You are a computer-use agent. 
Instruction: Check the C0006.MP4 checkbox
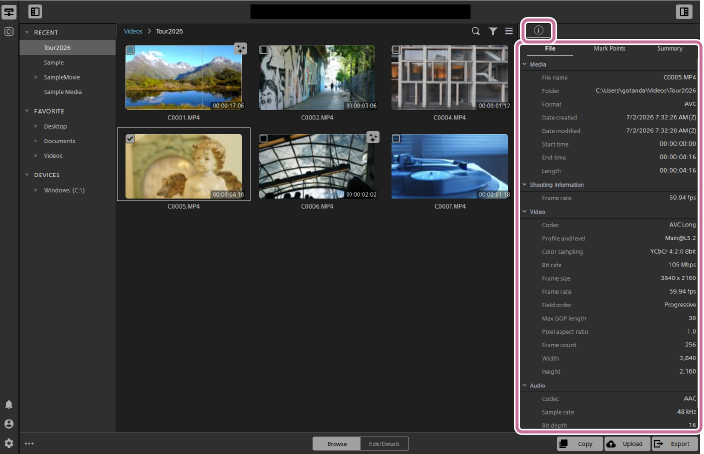264,138
